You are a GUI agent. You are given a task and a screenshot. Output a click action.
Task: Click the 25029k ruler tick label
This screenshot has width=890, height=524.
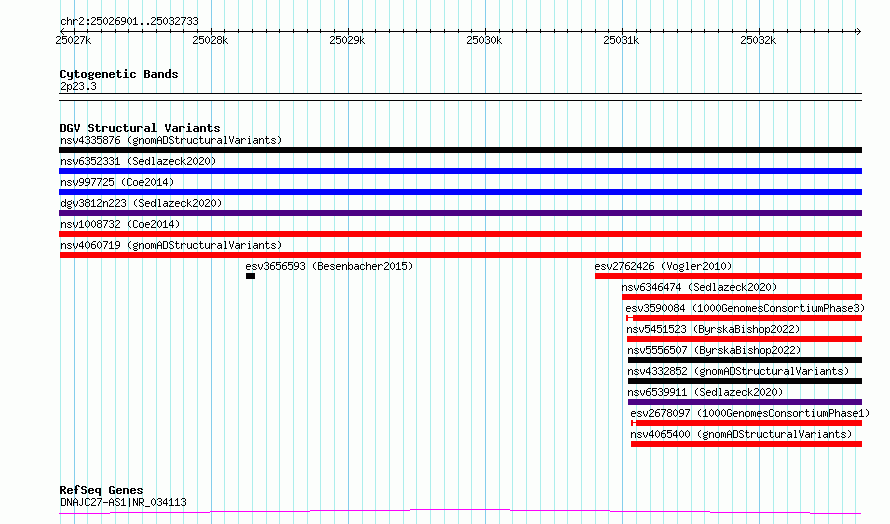(x=347, y=40)
